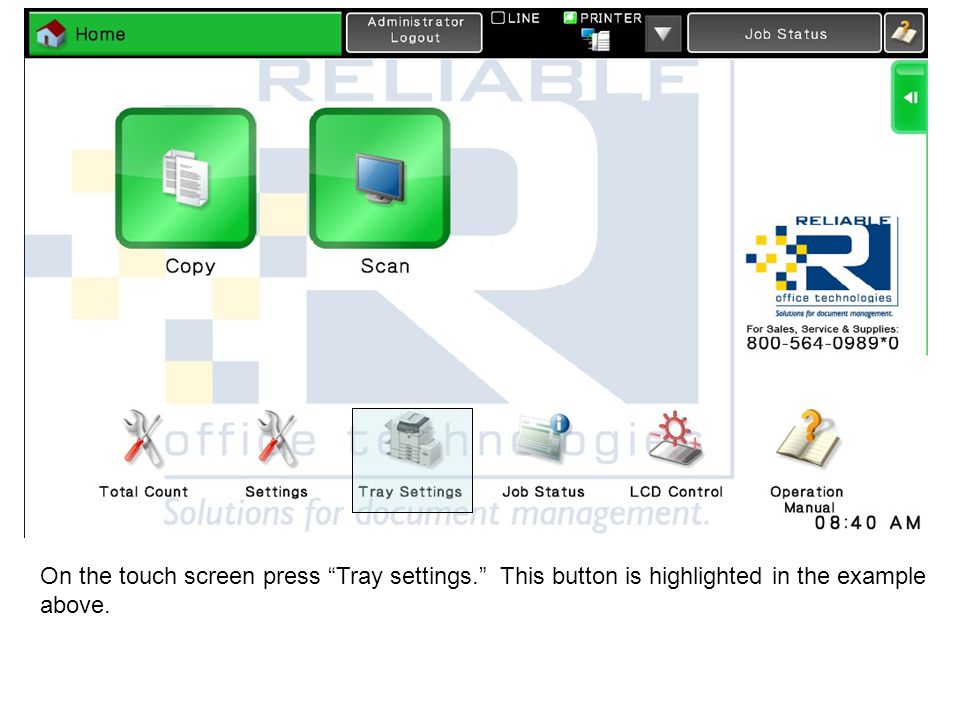The image size is (960, 720).
Task: Click the Home title bar
Action: point(186,34)
